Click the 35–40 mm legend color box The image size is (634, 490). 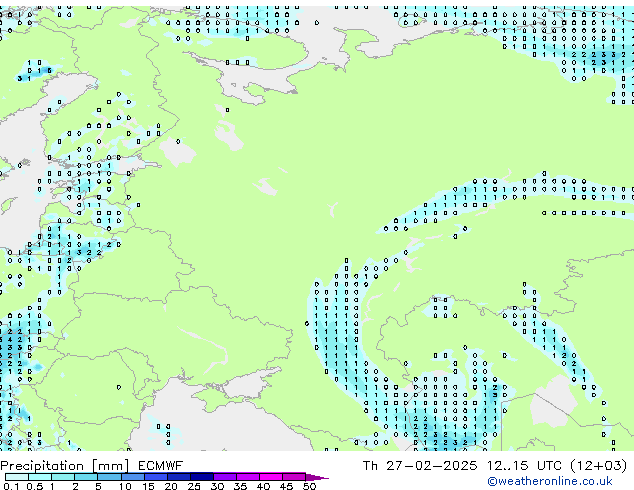(x=247, y=477)
